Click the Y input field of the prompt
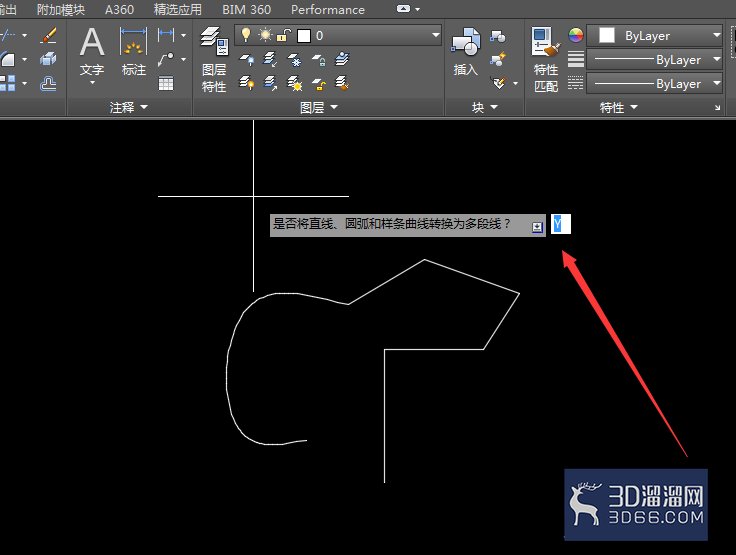The width and height of the screenshot is (736, 555). 560,224
